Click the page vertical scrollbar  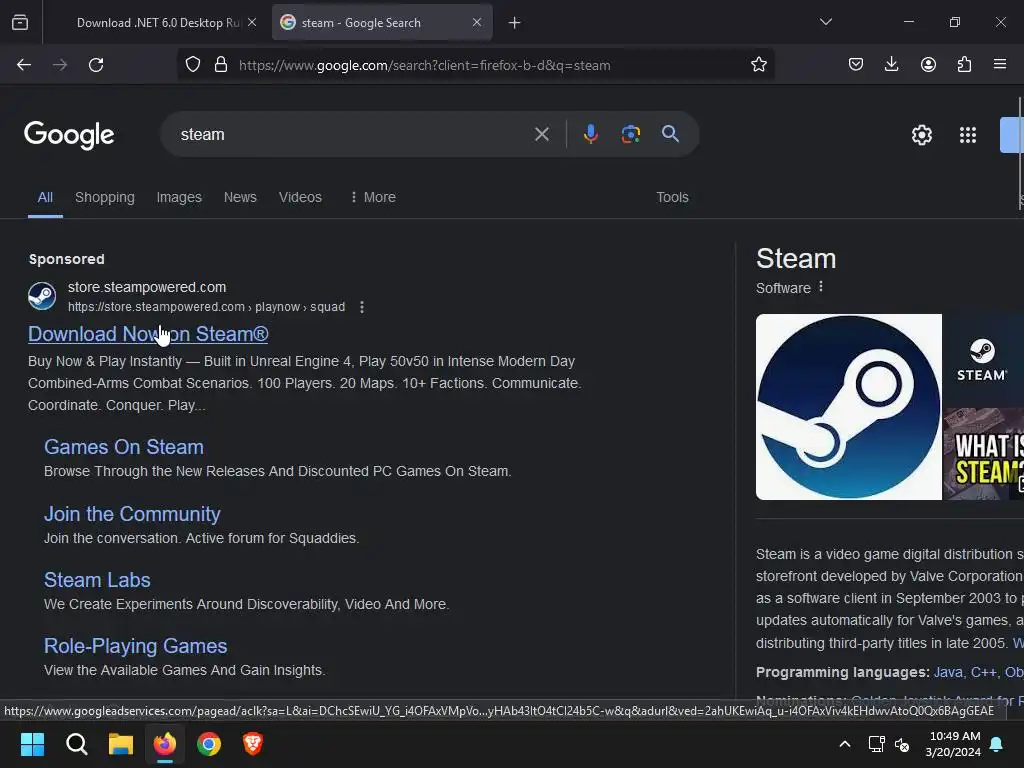1020,153
